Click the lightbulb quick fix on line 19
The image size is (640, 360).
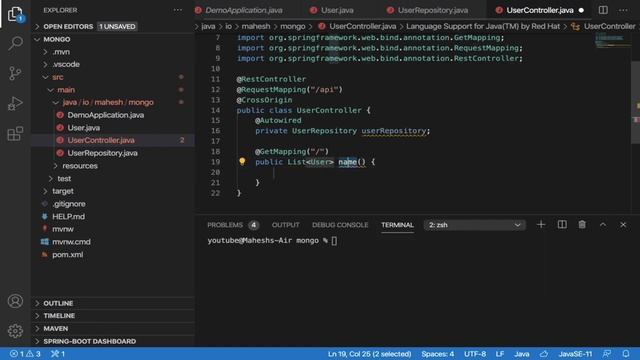(x=242, y=162)
